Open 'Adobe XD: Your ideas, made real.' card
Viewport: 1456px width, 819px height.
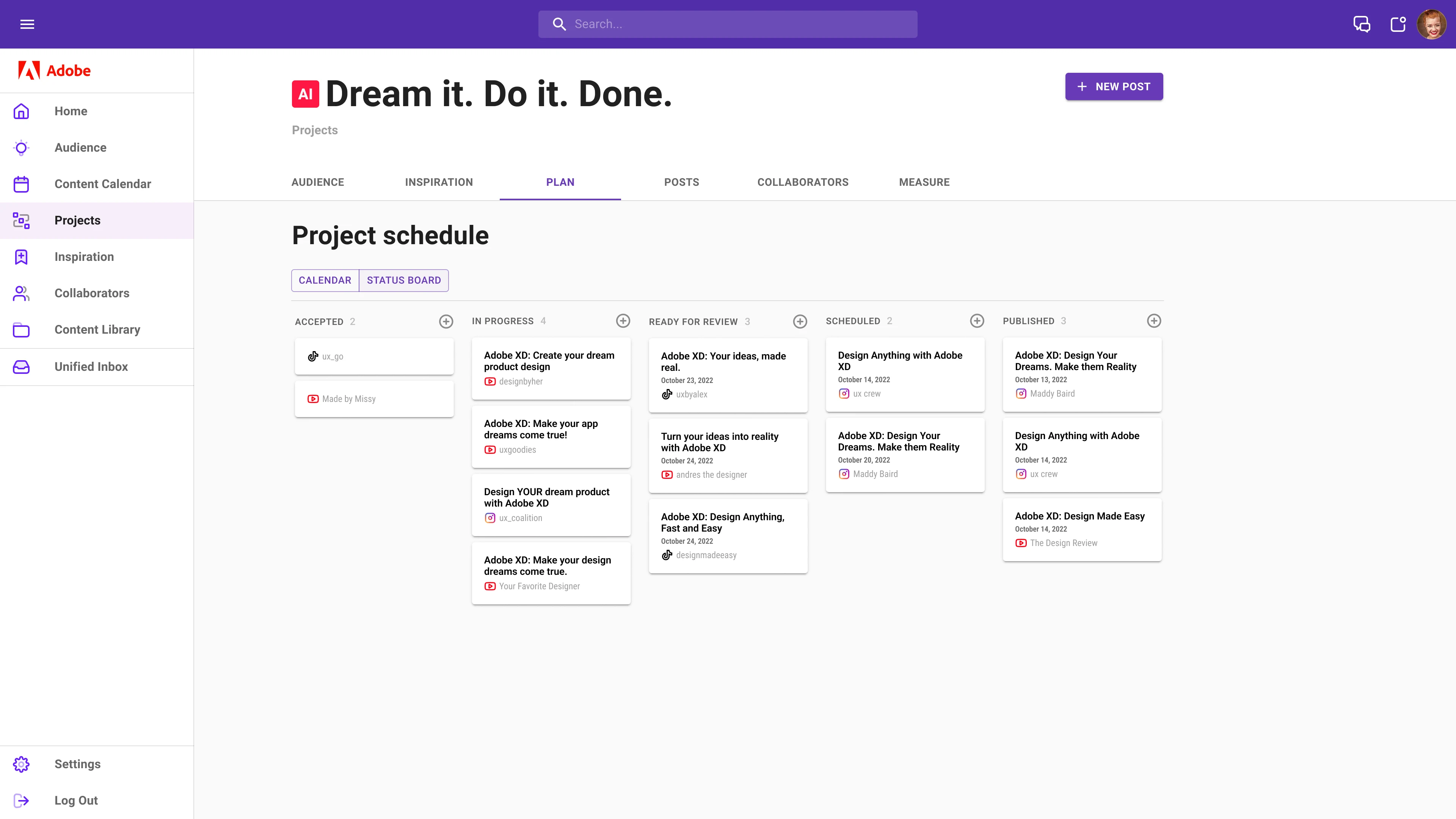(x=728, y=375)
